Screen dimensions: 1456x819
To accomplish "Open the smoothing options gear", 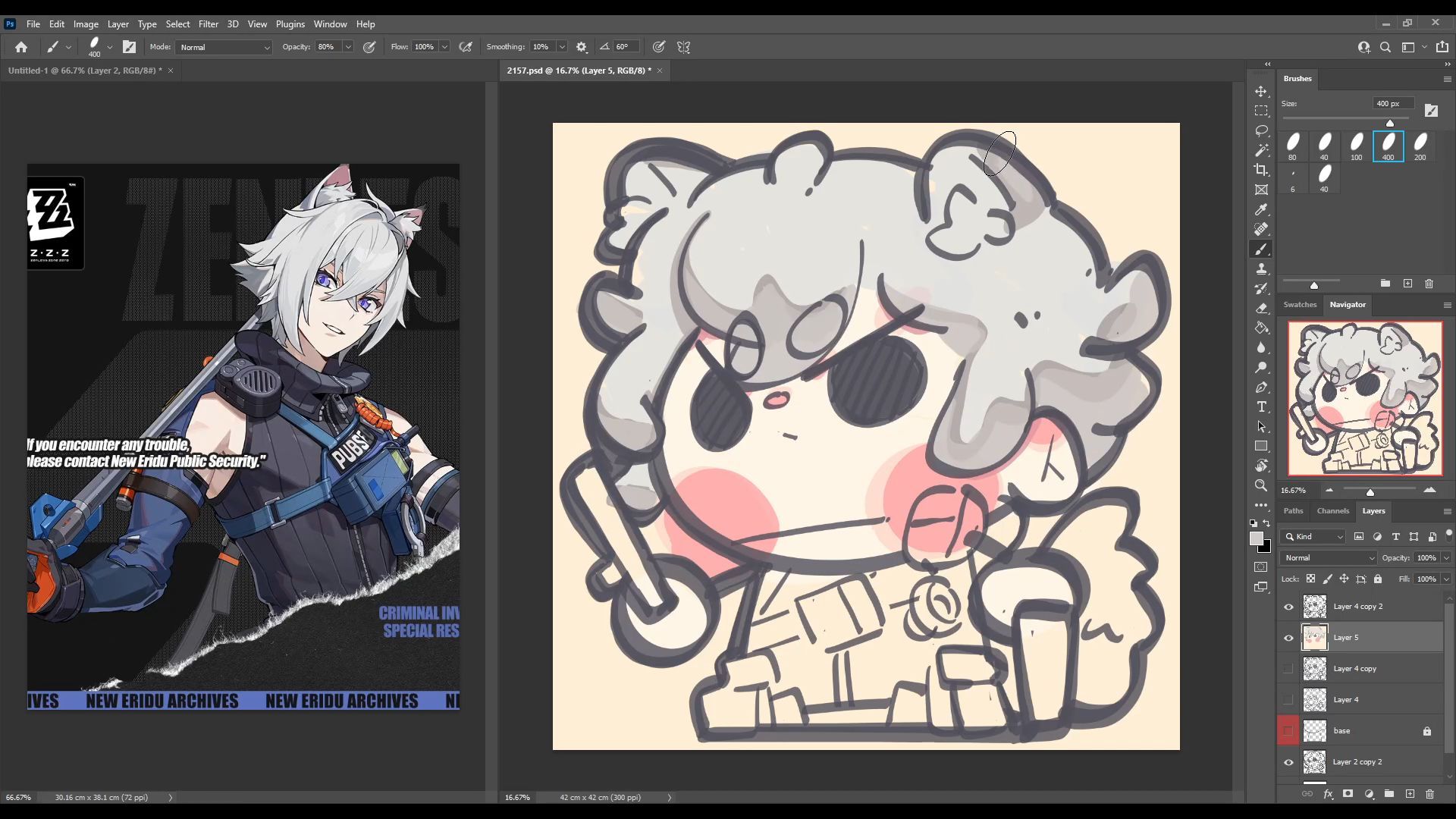I will click(x=582, y=47).
